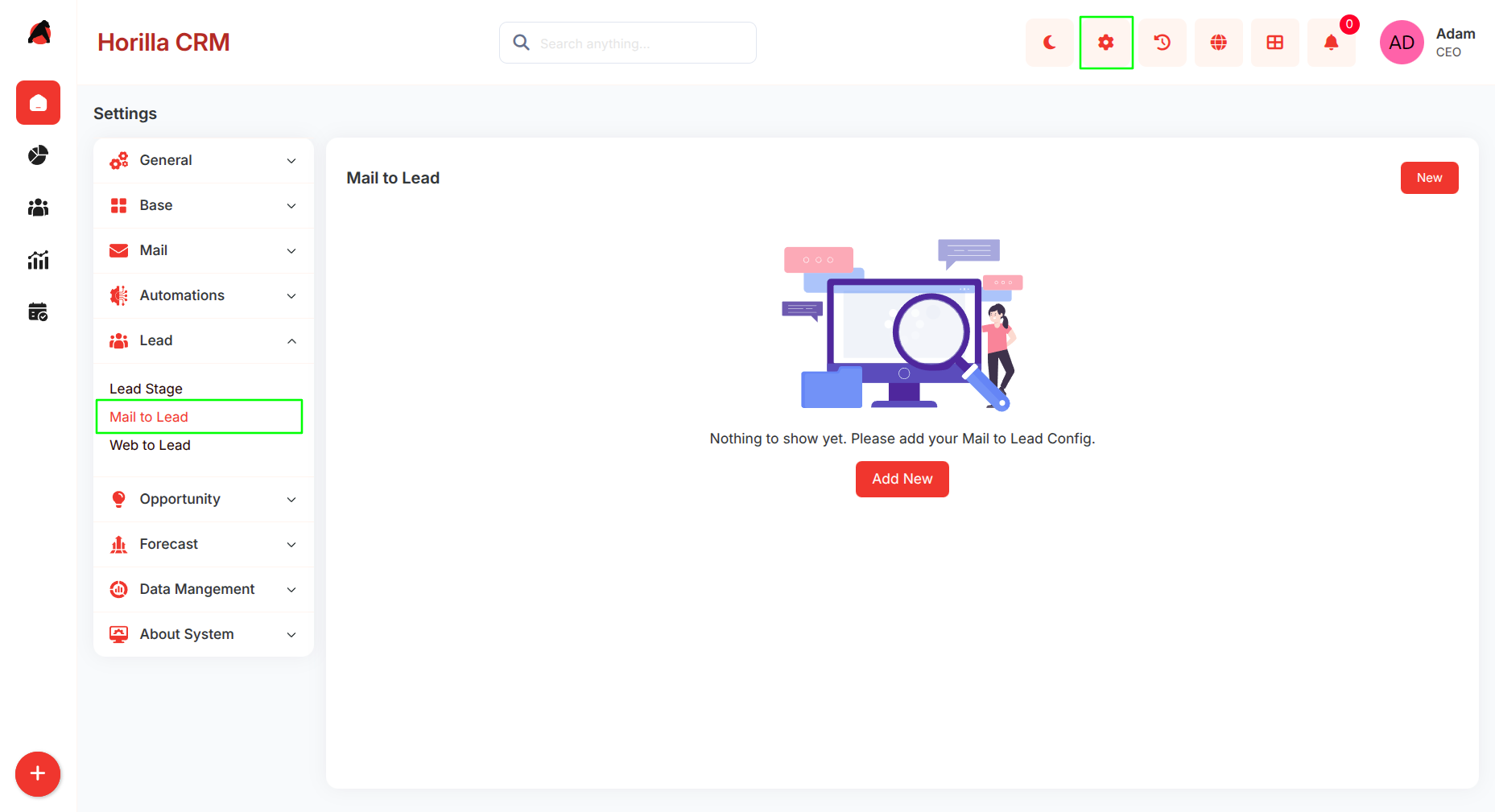This screenshot has width=1495, height=812.
Task: Focus the Search anything field
Action: [x=628, y=43]
